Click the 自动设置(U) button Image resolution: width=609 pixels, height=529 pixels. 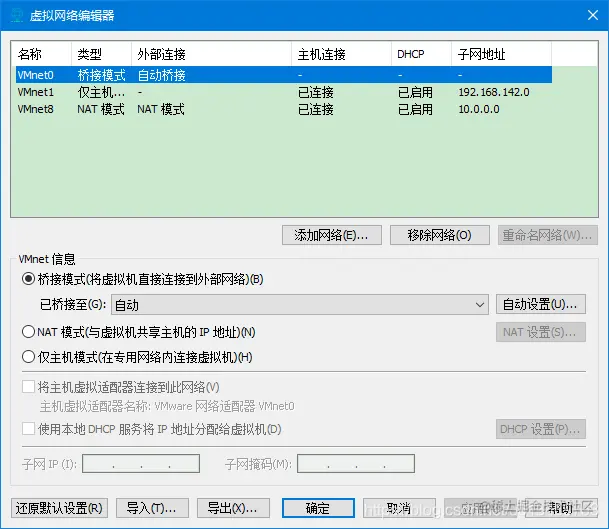coord(541,304)
